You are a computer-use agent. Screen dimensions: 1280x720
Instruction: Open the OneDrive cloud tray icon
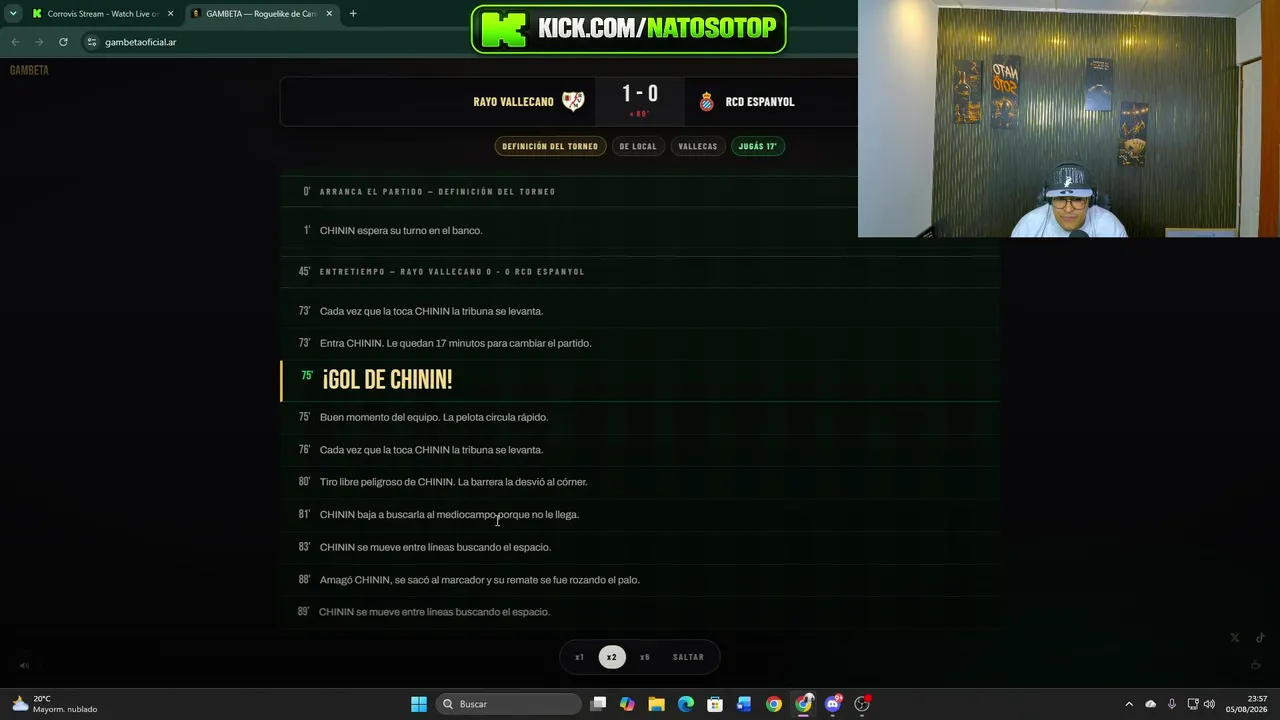[1150, 704]
